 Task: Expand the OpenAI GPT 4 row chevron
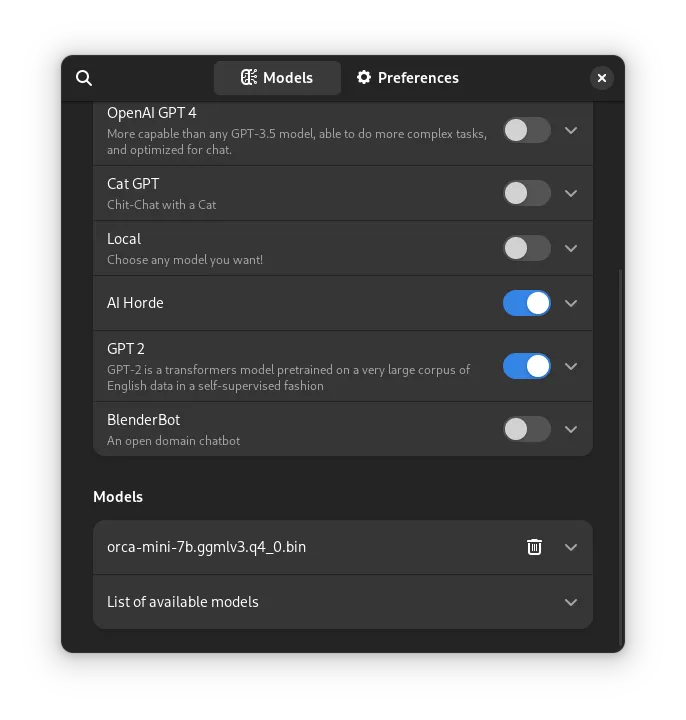(571, 130)
